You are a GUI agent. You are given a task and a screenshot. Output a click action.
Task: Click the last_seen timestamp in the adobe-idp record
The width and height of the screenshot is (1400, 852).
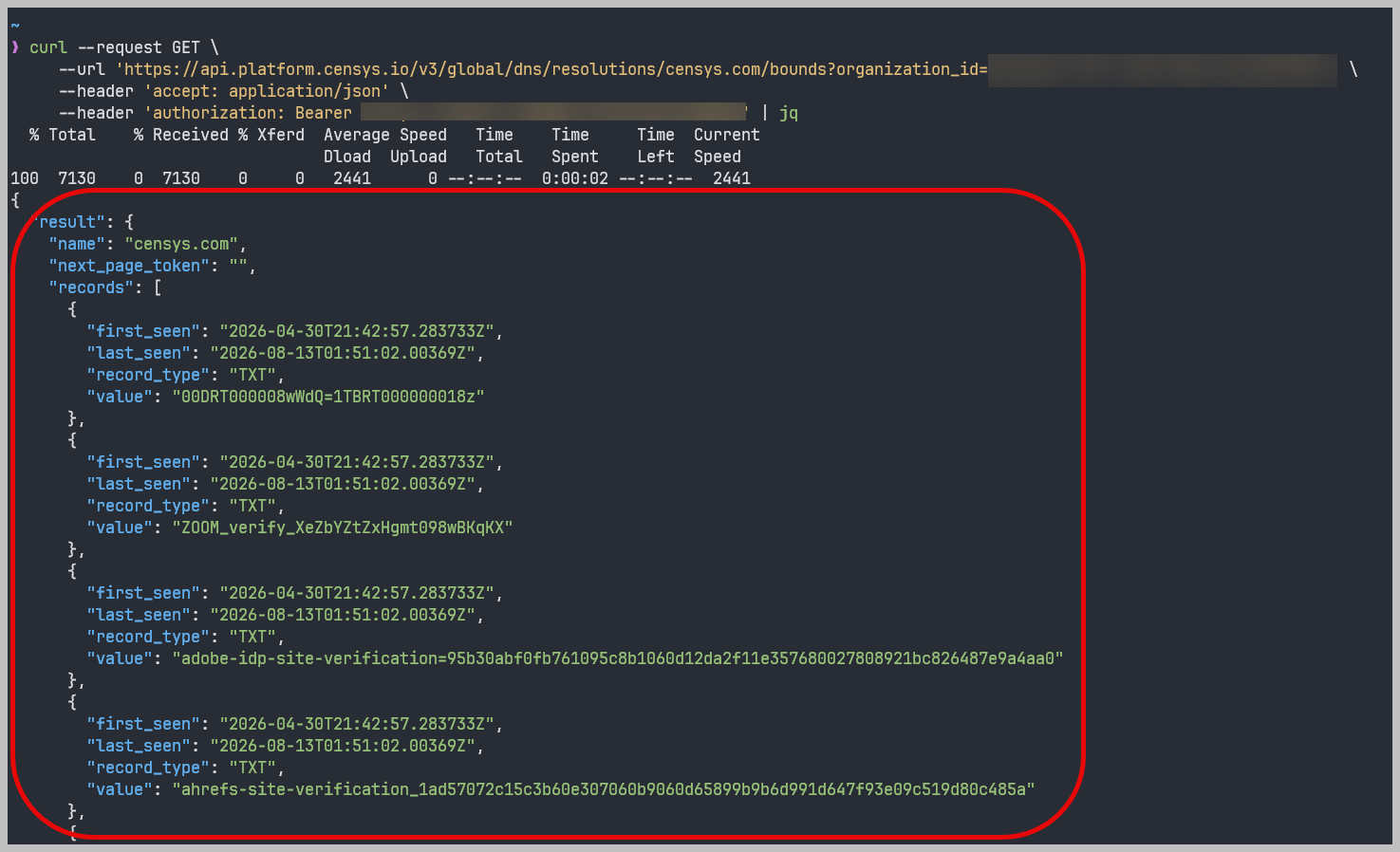pyautogui.click(x=343, y=615)
